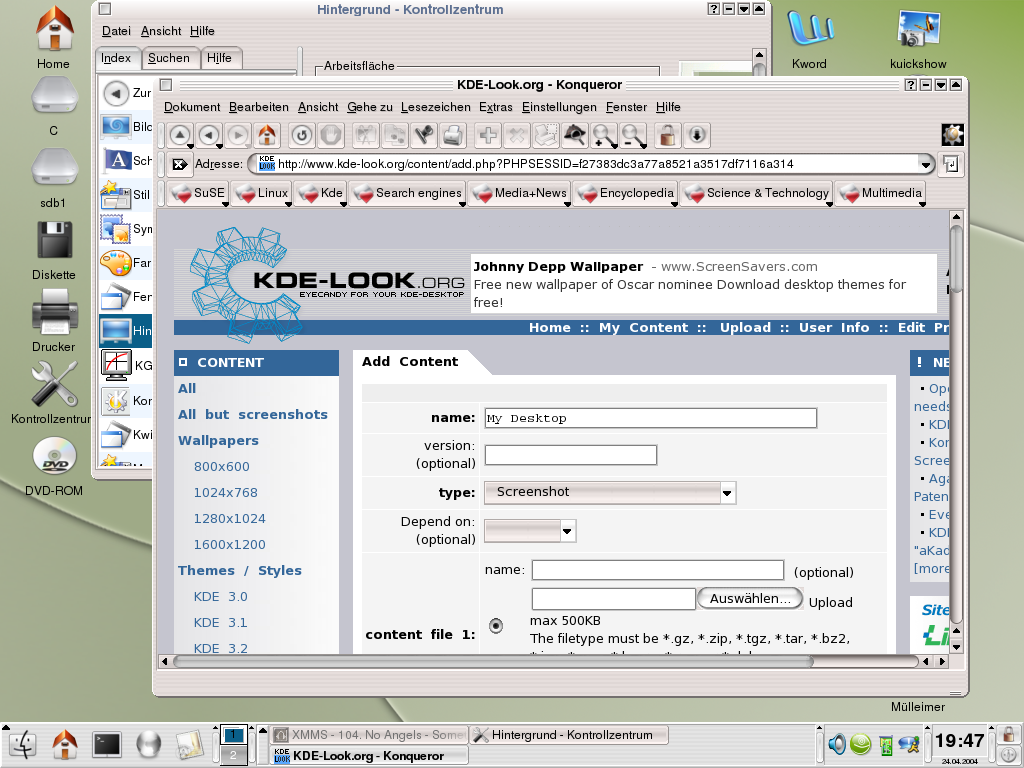Open the All but screenshots link
Screen dimensions: 1024x768
(x=253, y=415)
